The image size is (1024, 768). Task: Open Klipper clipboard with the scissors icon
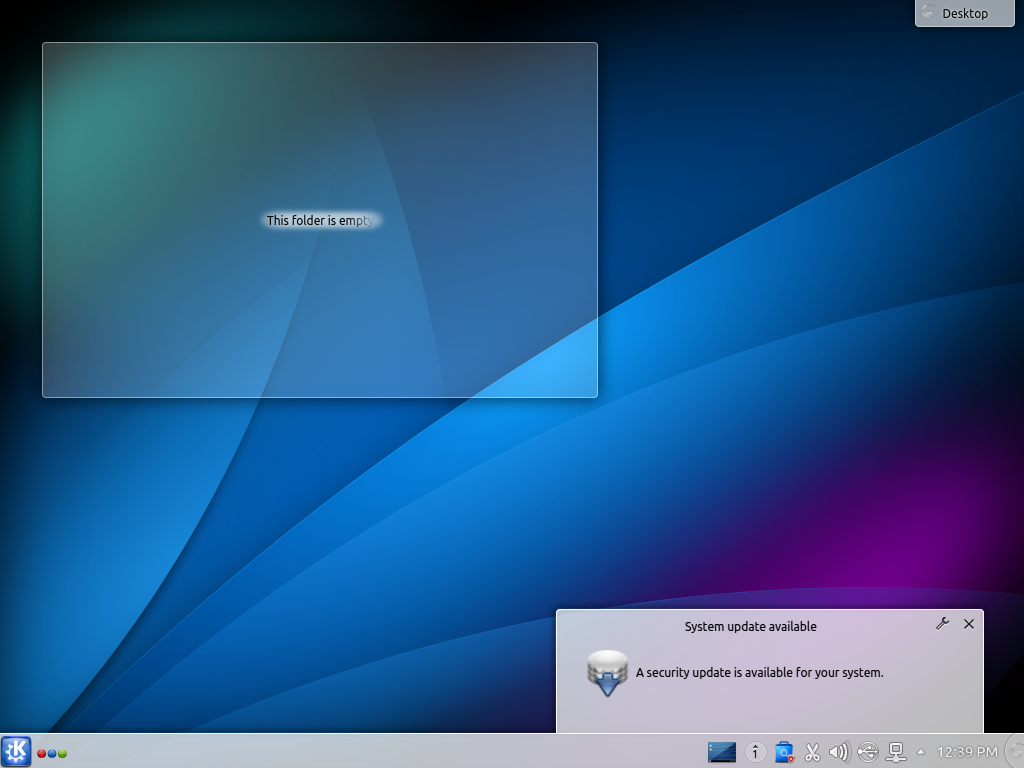(812, 752)
